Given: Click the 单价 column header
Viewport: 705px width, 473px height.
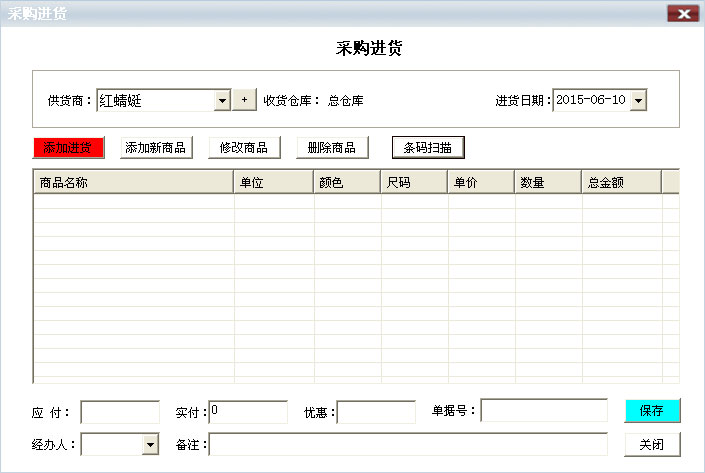Looking at the screenshot, I should tap(481, 182).
